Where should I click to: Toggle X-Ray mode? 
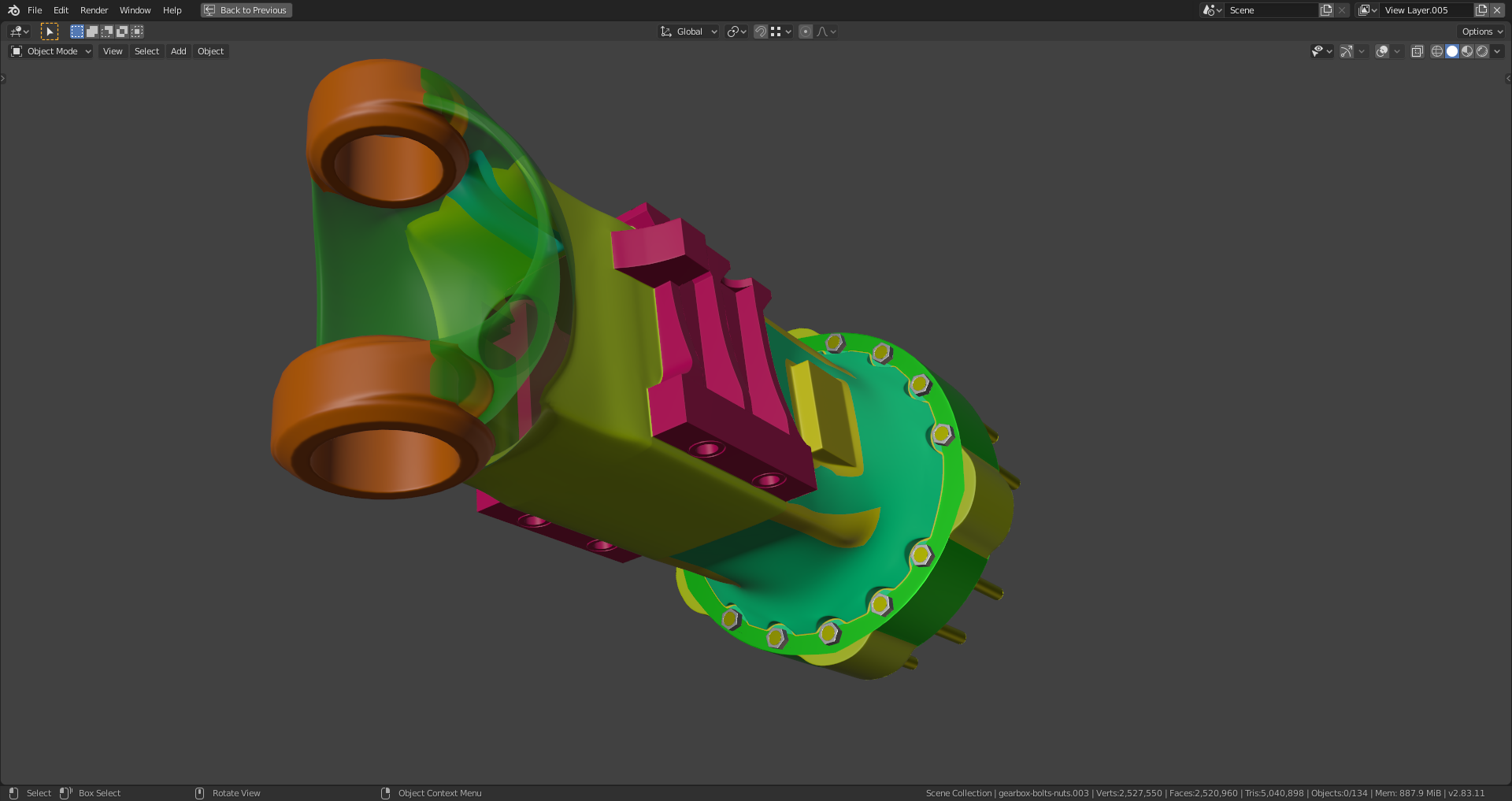1417,51
